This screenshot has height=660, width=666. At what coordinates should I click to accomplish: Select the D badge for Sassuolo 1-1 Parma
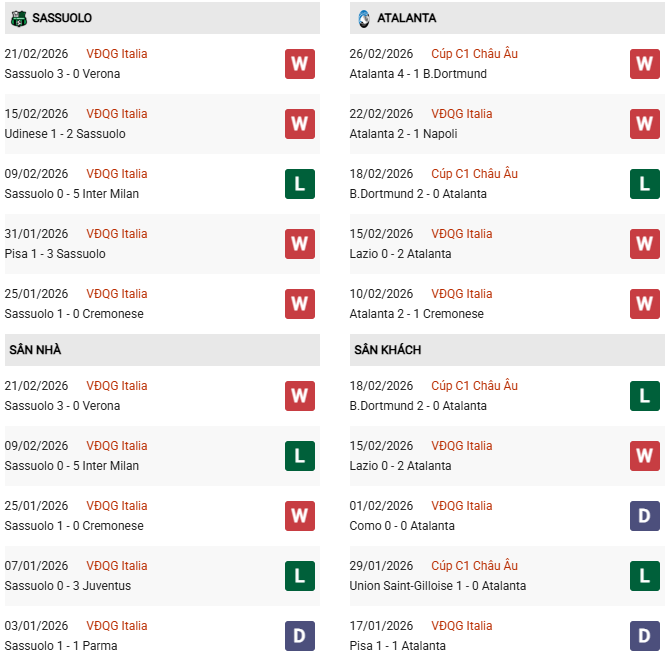tap(300, 636)
